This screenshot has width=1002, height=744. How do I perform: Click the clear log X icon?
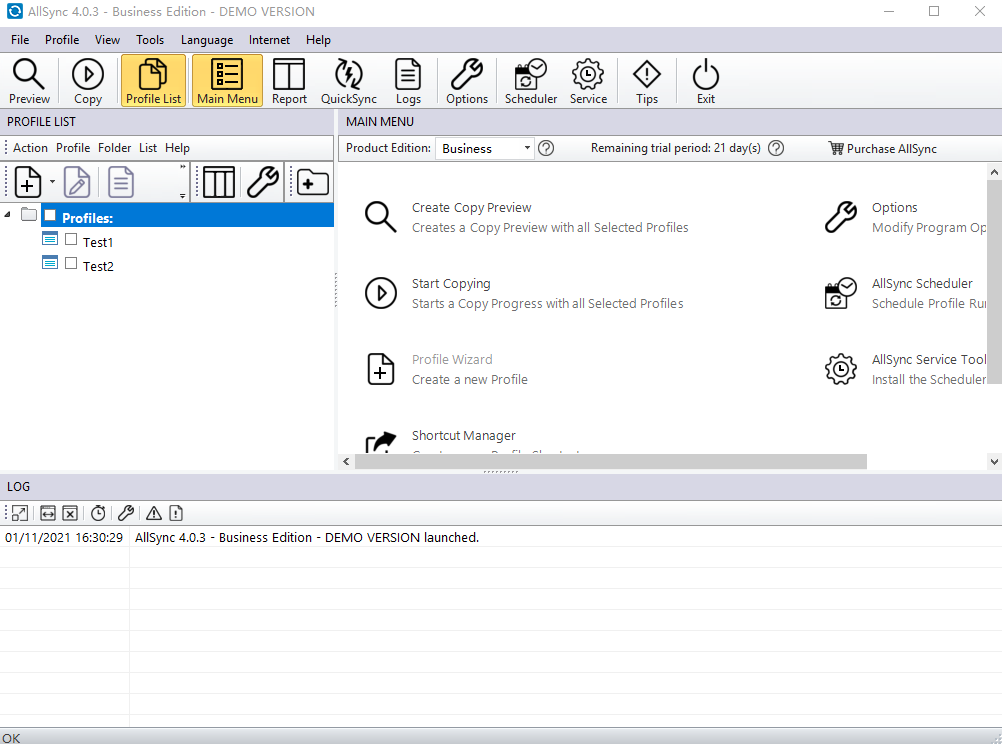(x=70, y=513)
